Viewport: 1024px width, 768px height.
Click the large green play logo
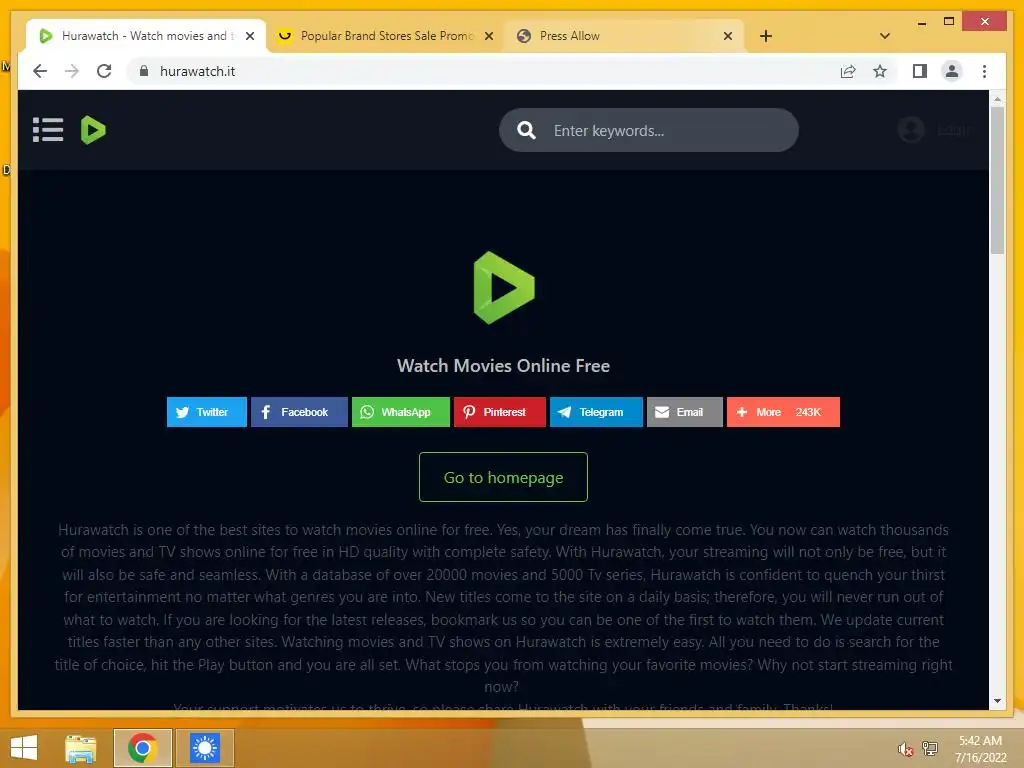[504, 287]
